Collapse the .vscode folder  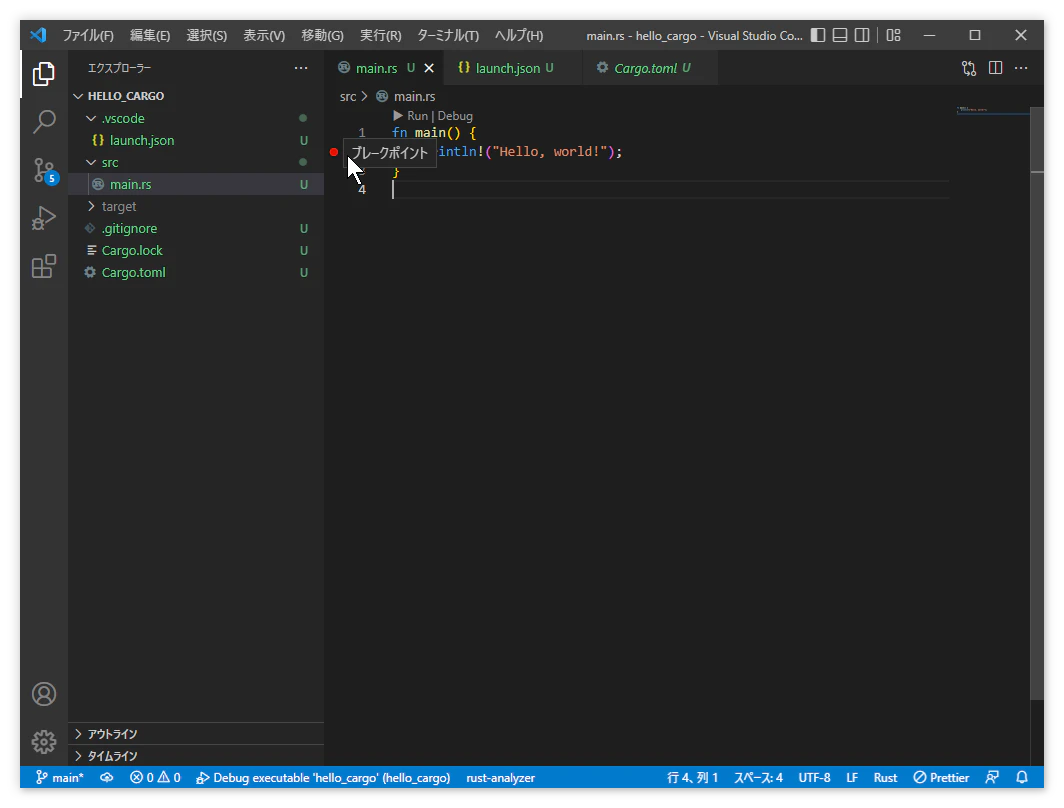[x=196, y=118]
